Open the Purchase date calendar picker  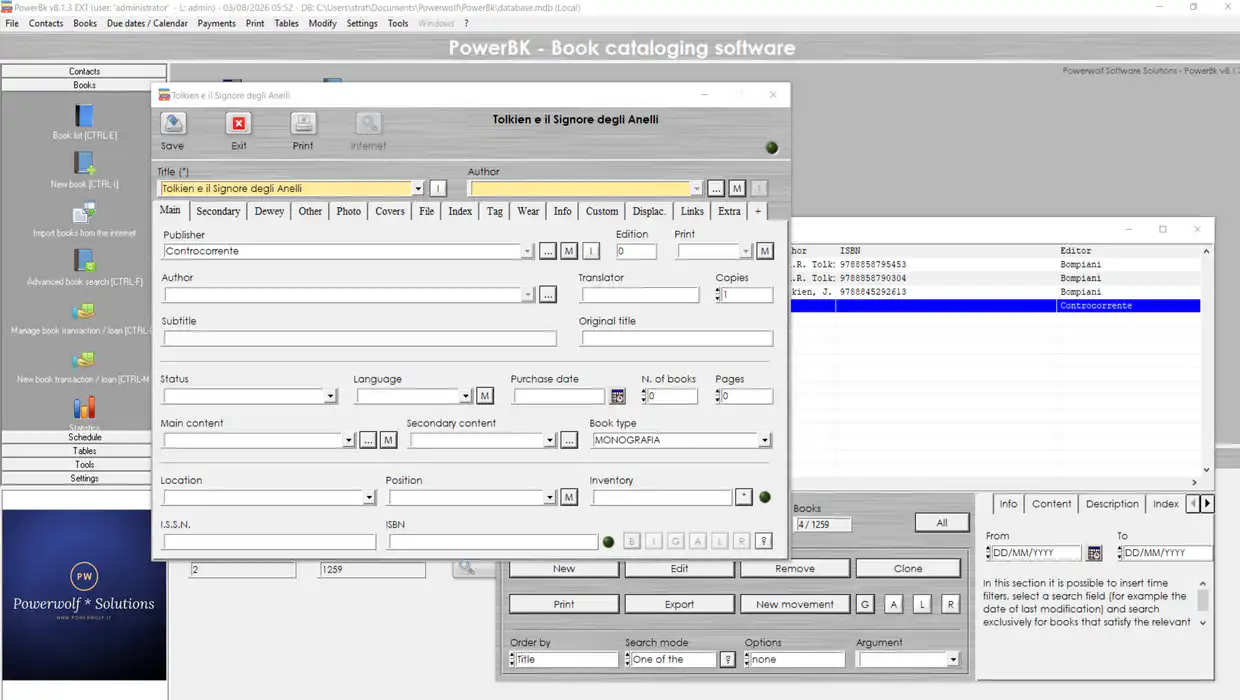pos(618,396)
